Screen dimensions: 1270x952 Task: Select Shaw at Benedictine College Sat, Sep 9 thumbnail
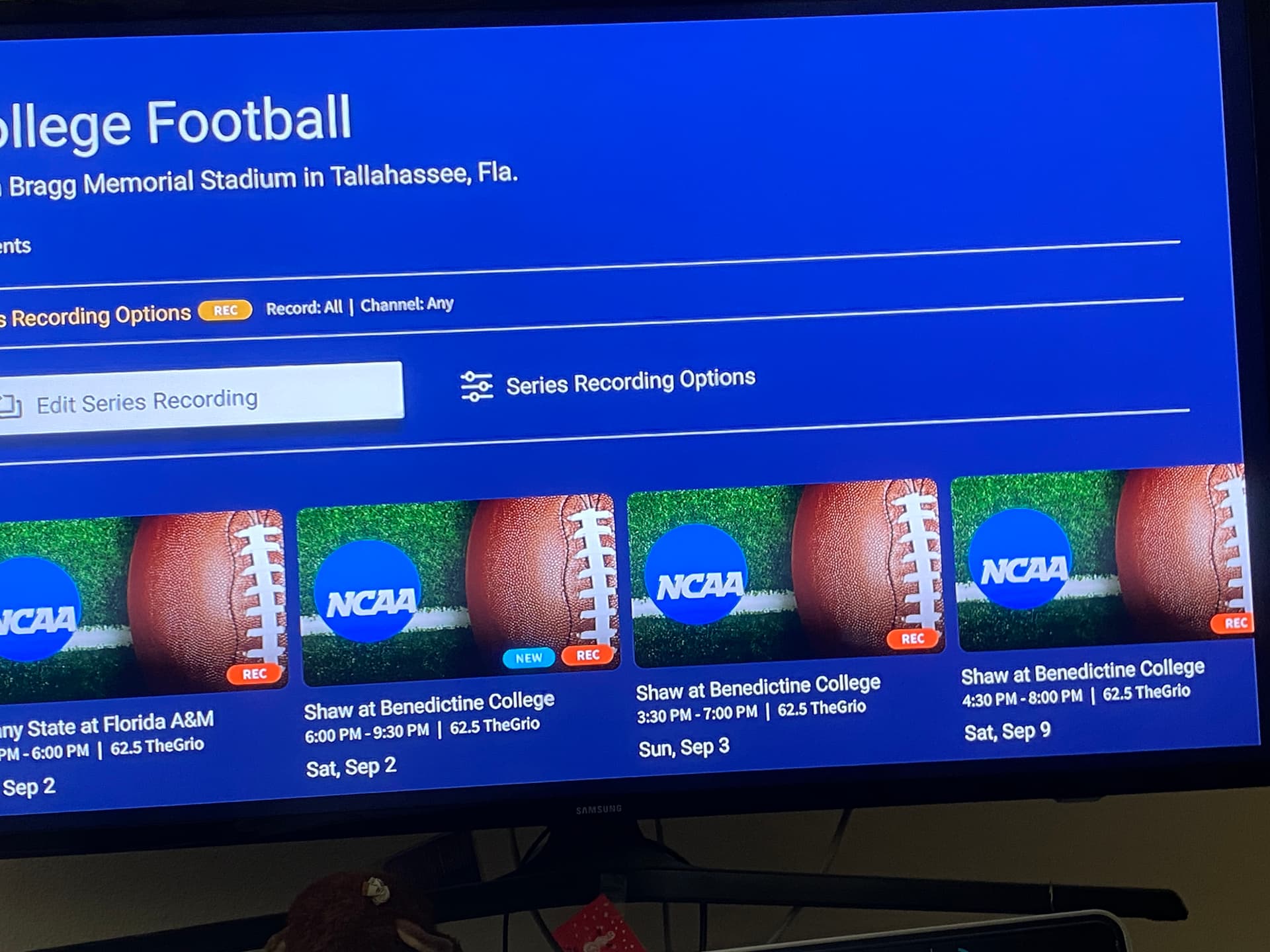coord(1101,557)
